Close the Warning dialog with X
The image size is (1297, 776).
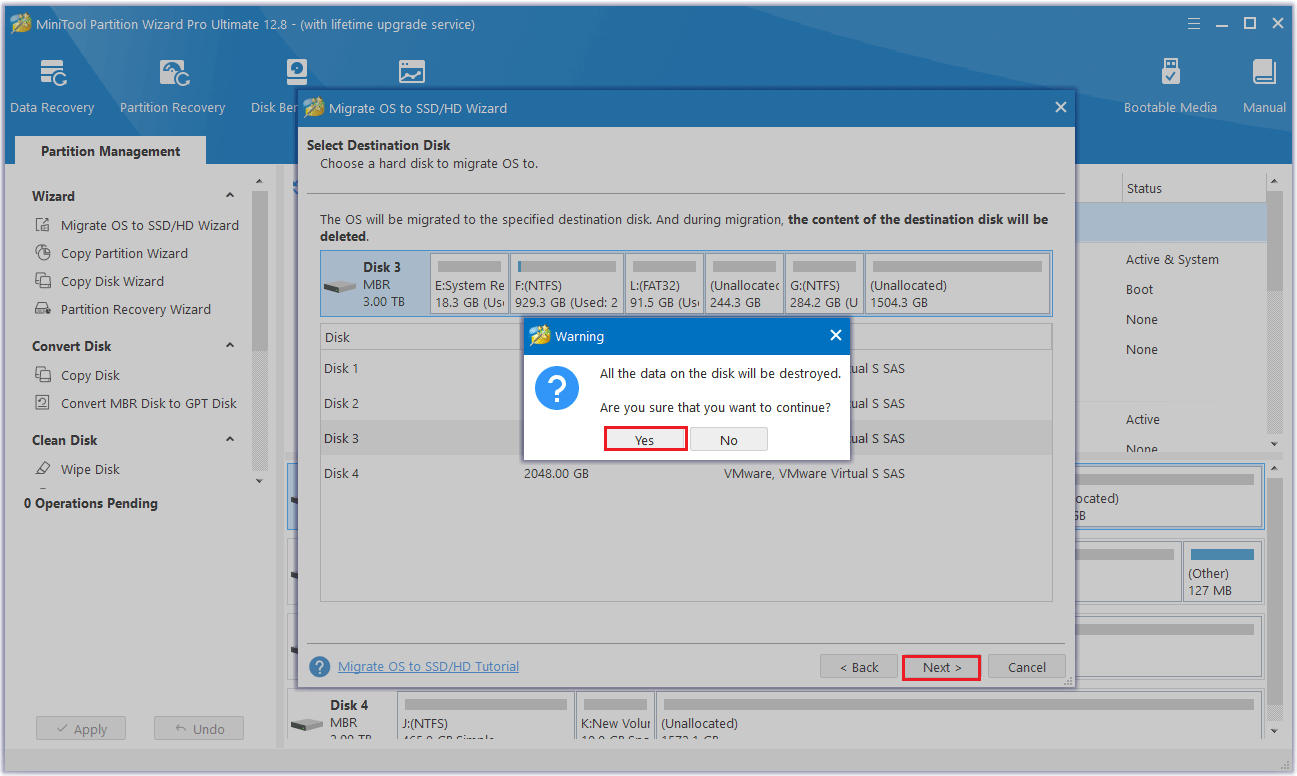click(x=836, y=336)
